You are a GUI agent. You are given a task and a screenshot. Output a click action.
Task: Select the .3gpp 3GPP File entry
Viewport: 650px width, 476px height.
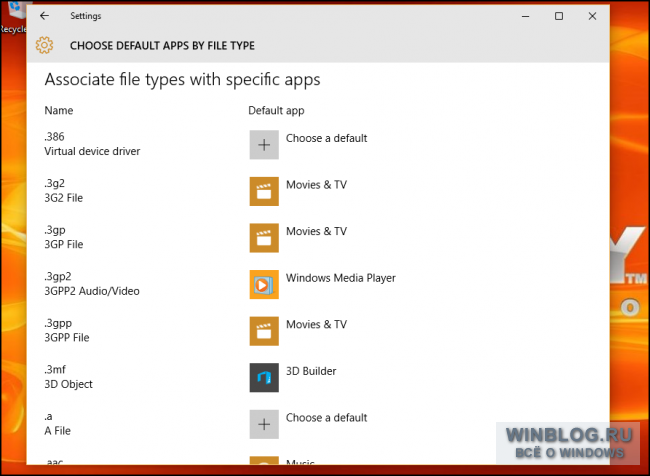[x=67, y=330]
